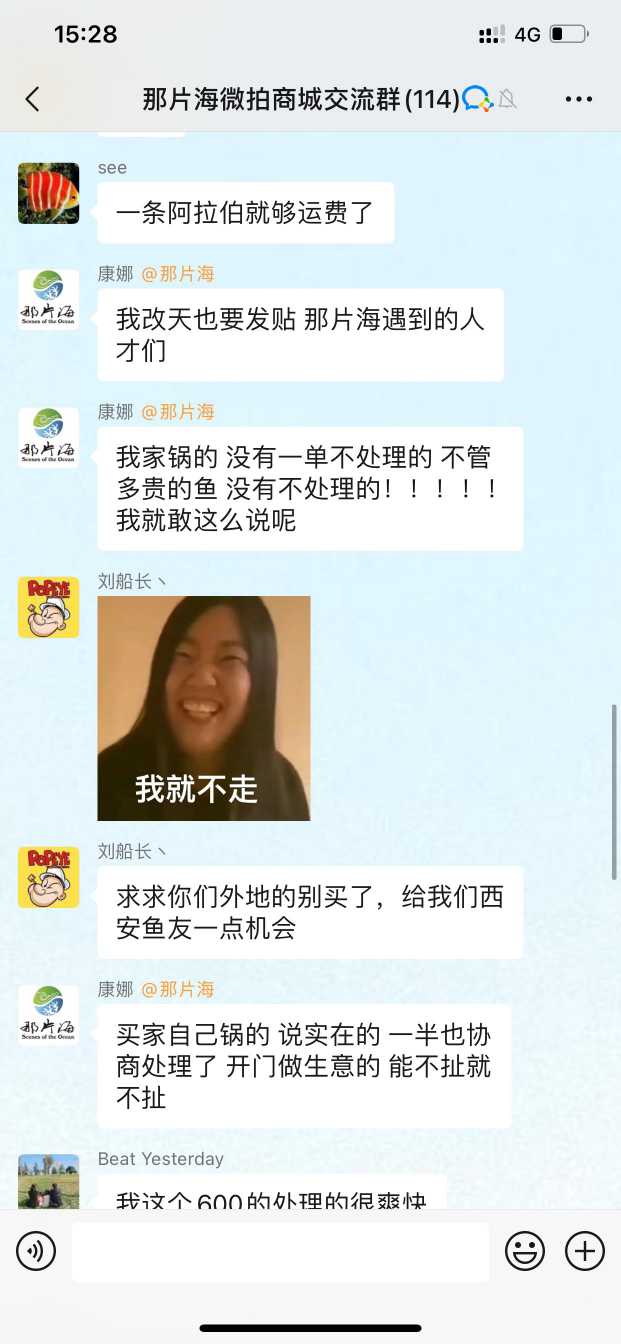
Task: Tap the colorful chat badge beside group title
Action: click(x=478, y=99)
